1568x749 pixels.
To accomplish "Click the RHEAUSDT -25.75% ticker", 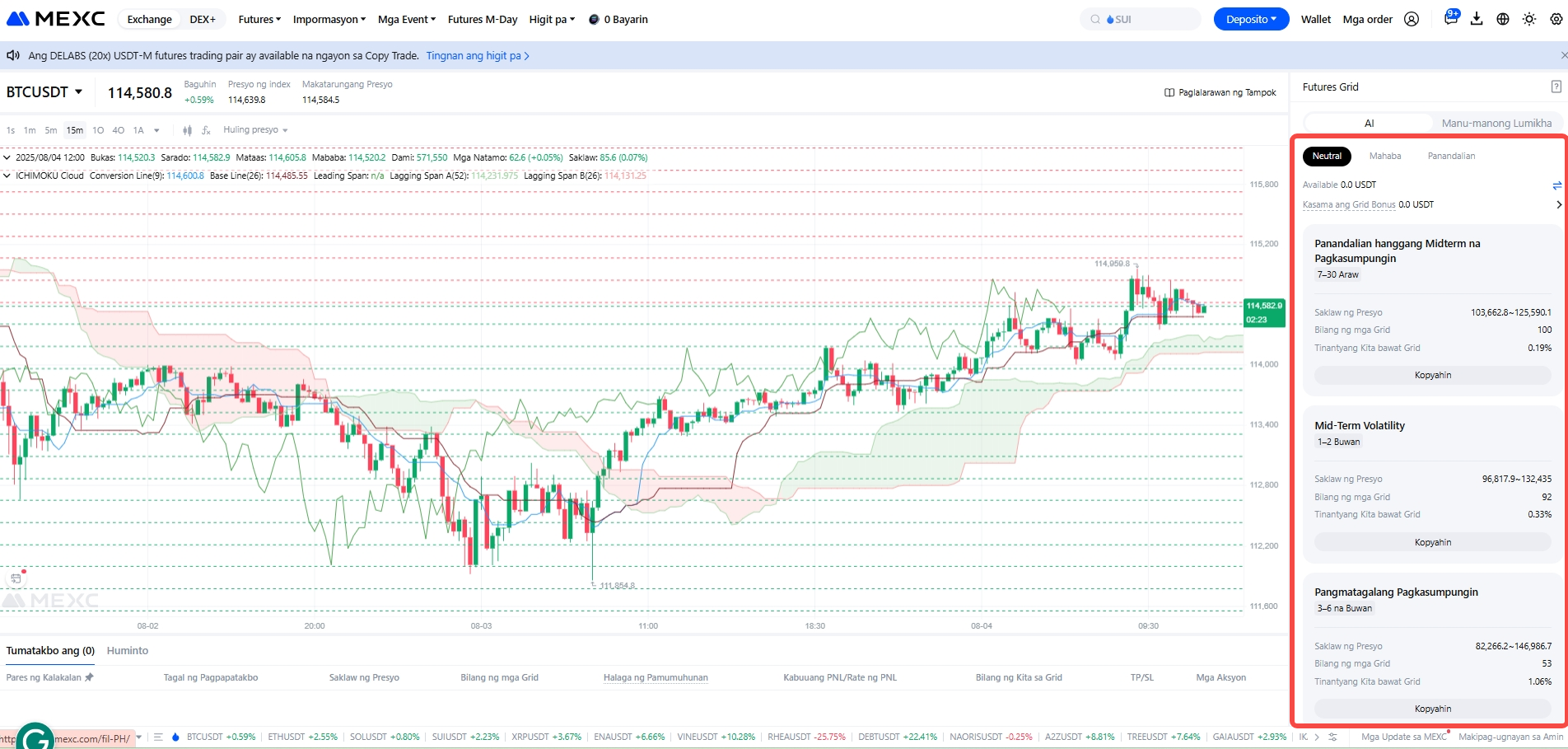I will point(806,737).
